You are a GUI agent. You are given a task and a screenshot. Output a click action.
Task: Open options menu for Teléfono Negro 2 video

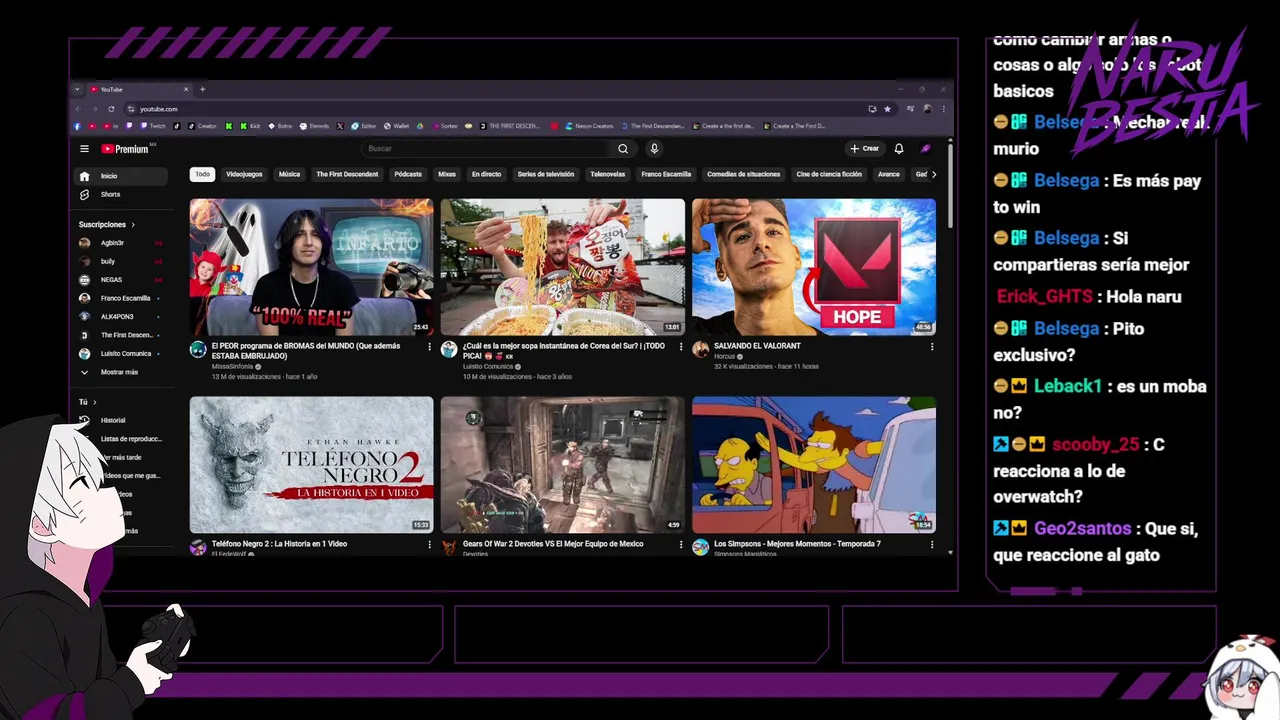point(430,545)
